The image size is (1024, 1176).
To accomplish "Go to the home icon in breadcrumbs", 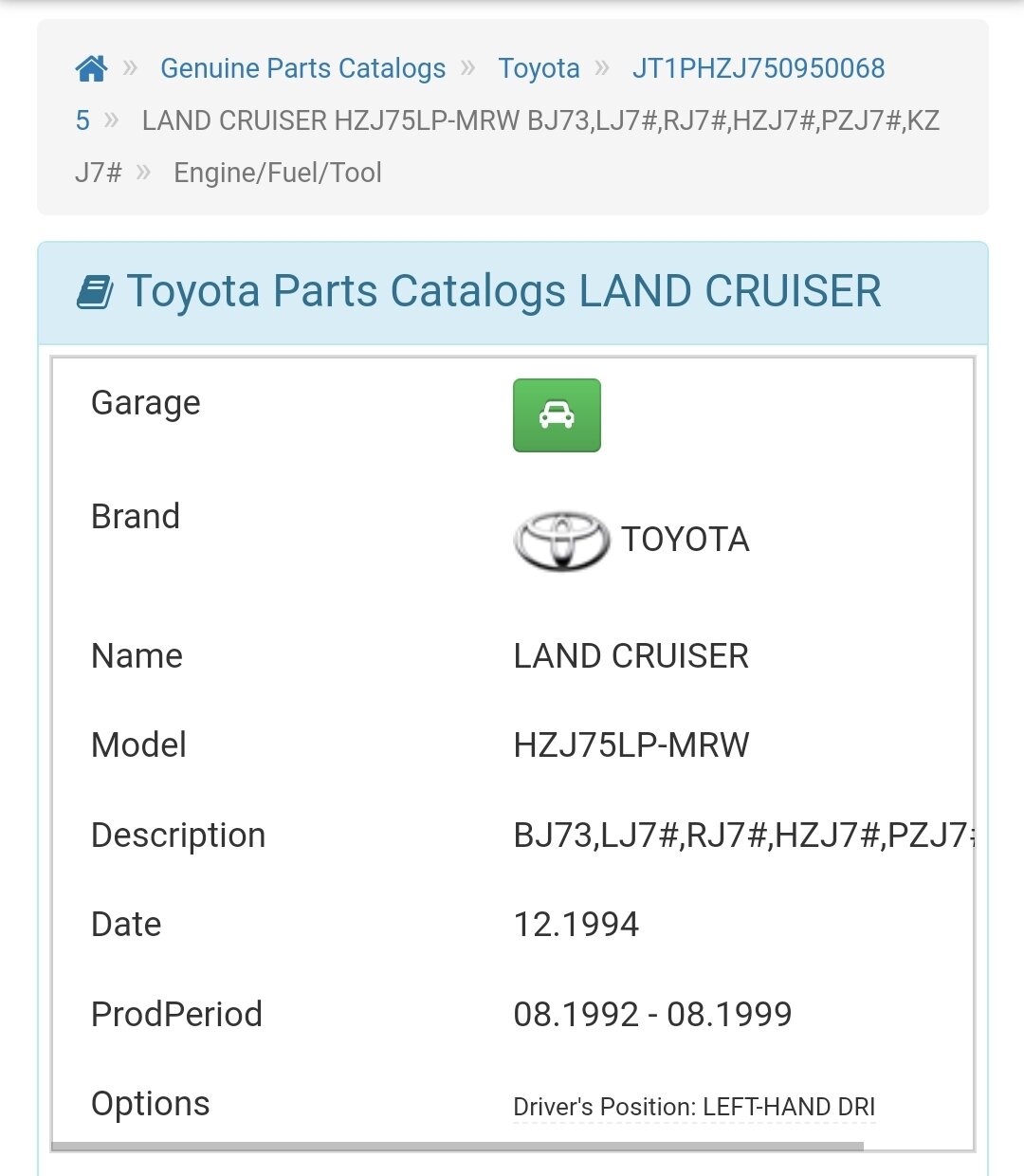I will tap(91, 68).
